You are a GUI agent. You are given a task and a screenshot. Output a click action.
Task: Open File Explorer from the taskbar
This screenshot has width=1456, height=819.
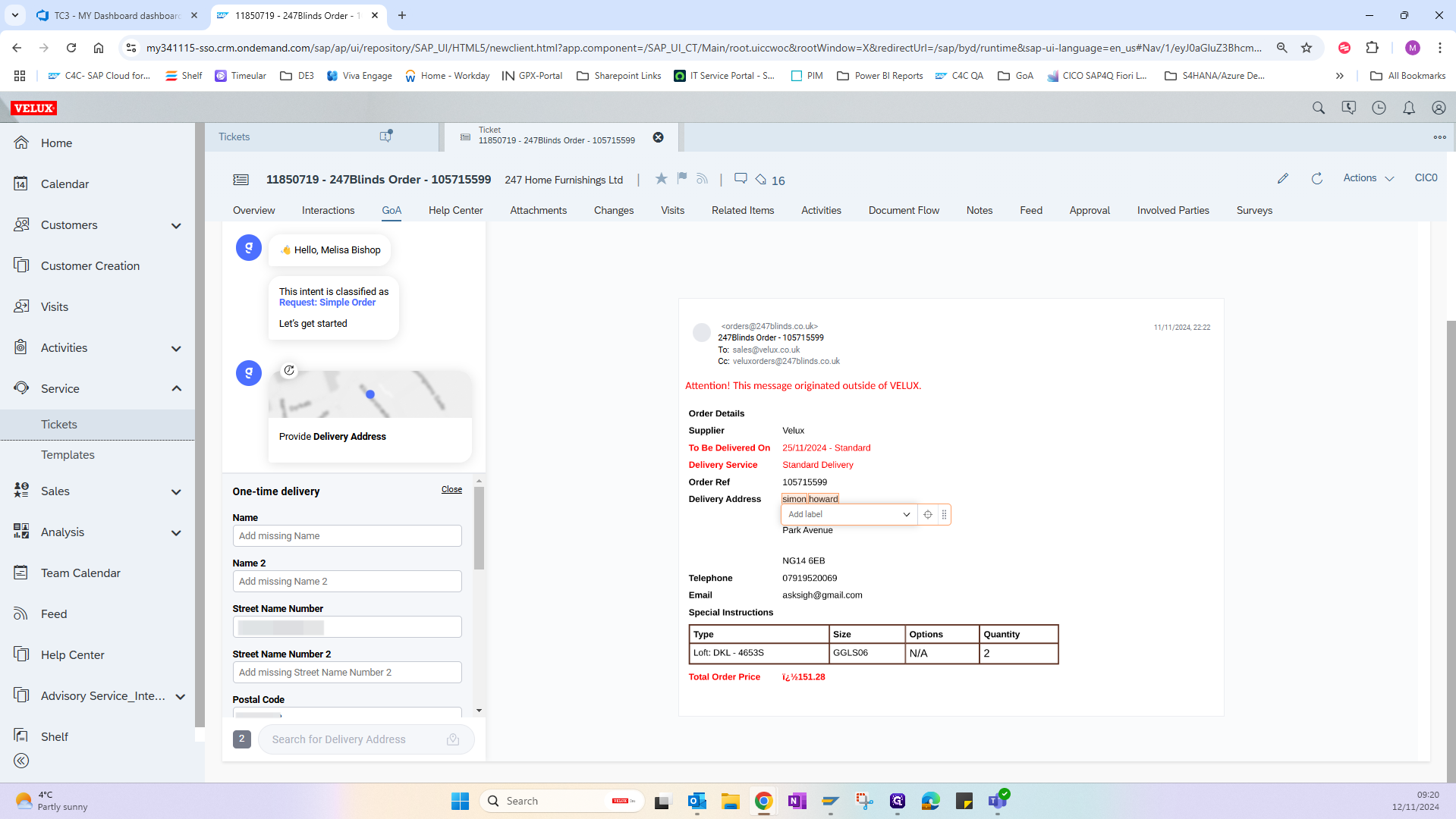[730, 801]
